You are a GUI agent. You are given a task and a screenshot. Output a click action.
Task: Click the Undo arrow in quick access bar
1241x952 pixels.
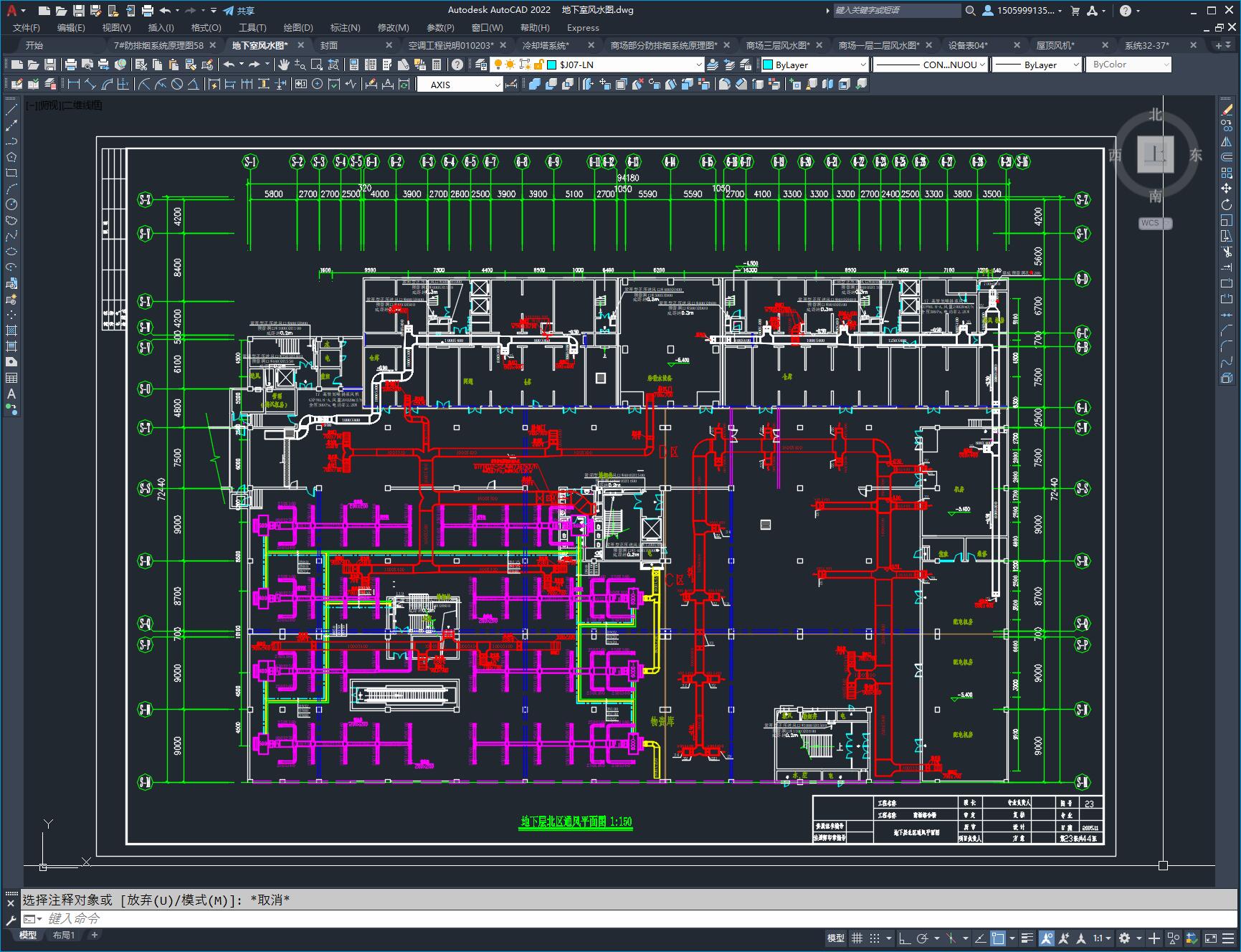click(x=166, y=10)
